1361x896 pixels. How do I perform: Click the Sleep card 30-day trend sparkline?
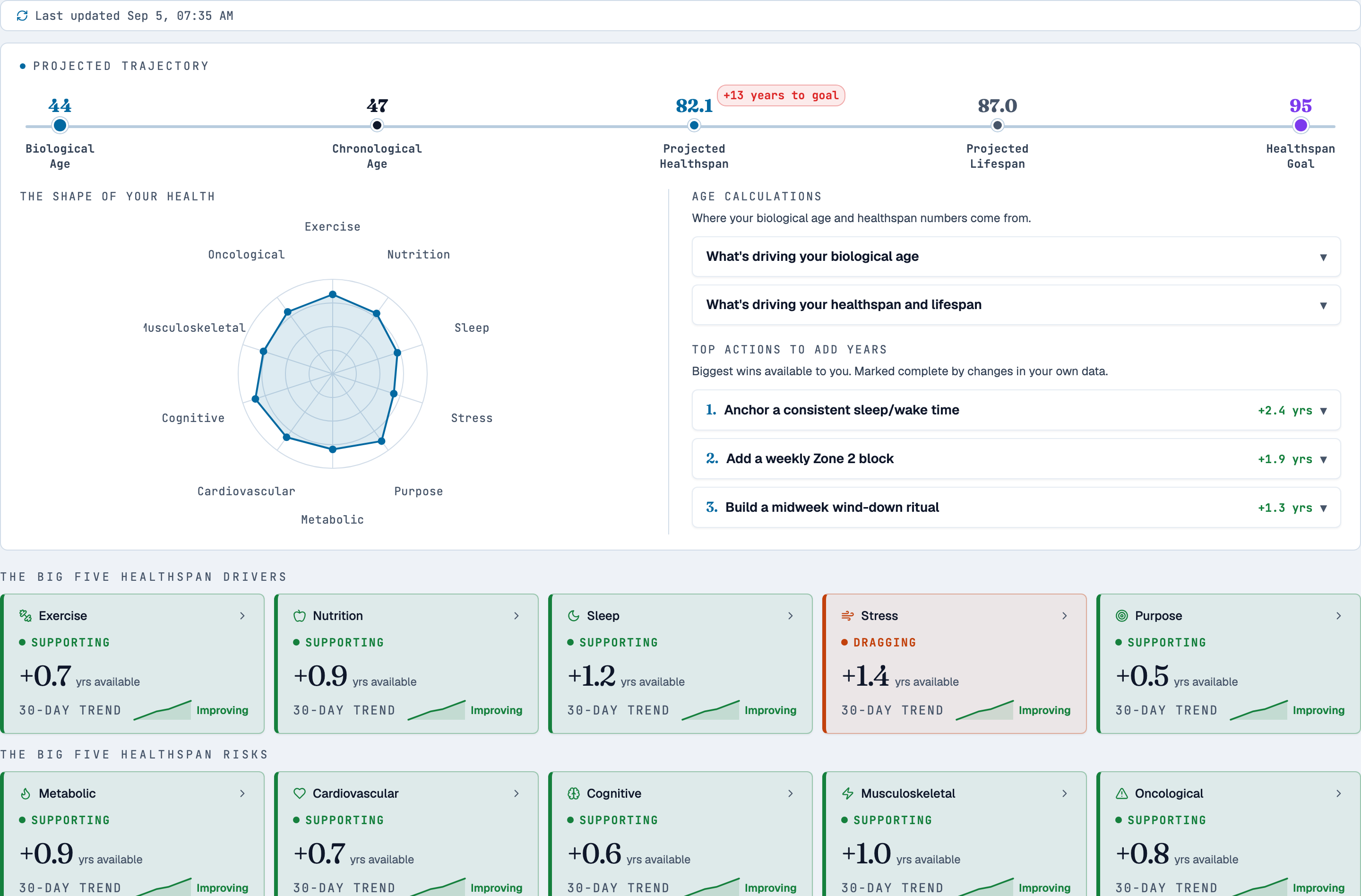[x=710, y=710]
